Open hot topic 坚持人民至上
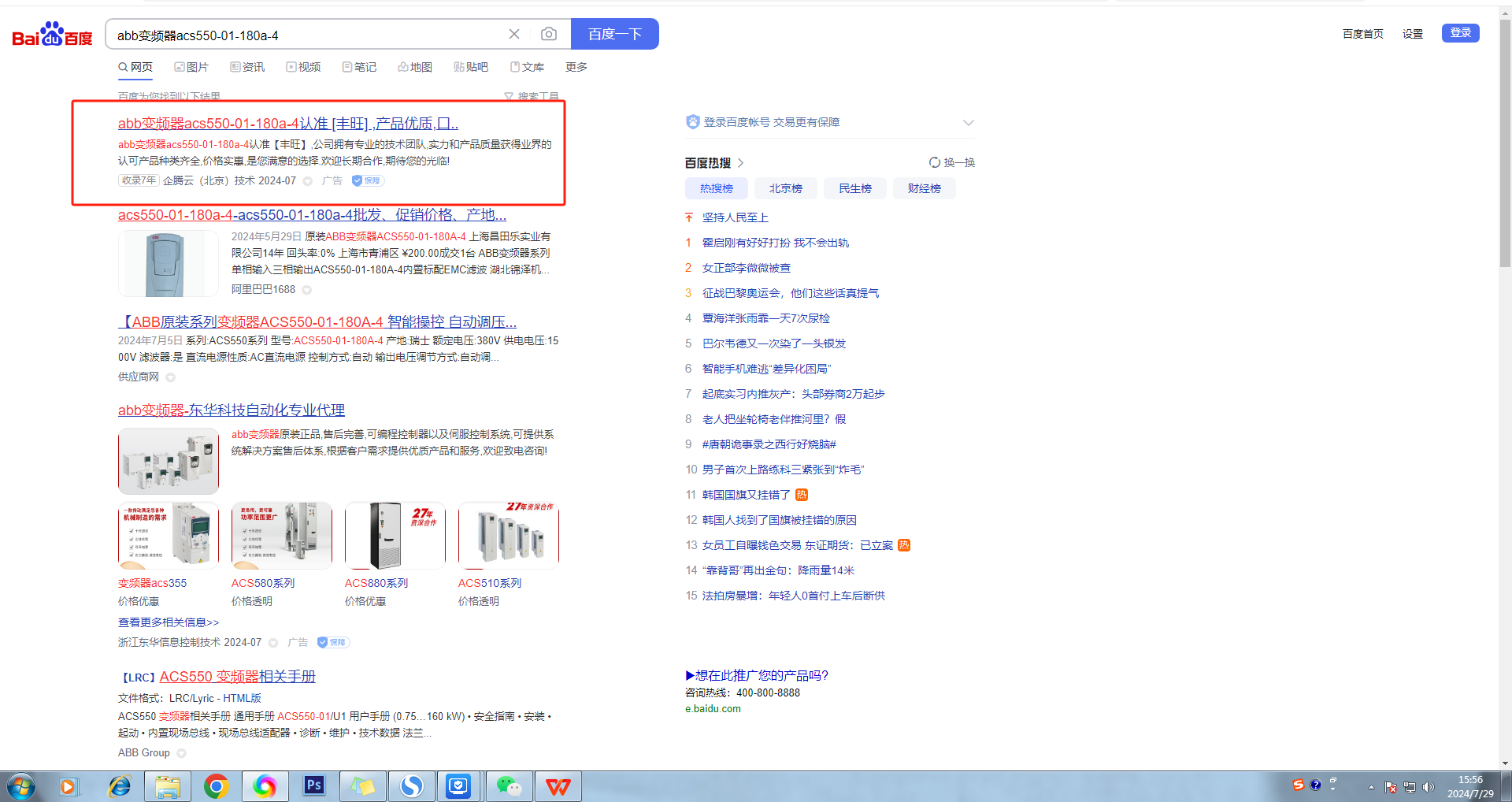The image size is (1512, 802). click(736, 217)
